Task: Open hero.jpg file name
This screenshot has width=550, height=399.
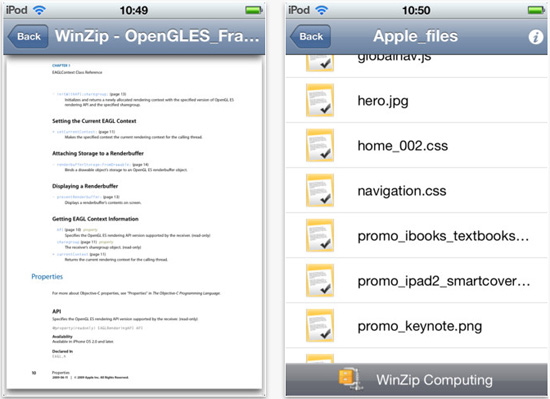Action: coord(383,101)
